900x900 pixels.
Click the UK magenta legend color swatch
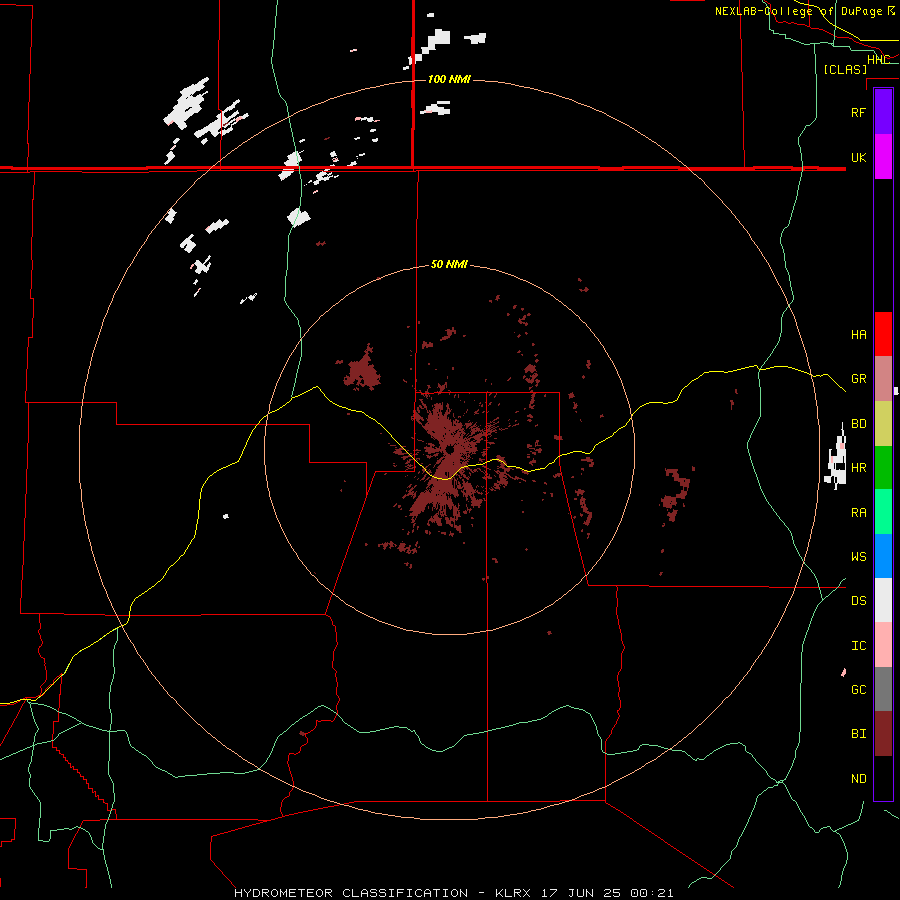[883, 157]
